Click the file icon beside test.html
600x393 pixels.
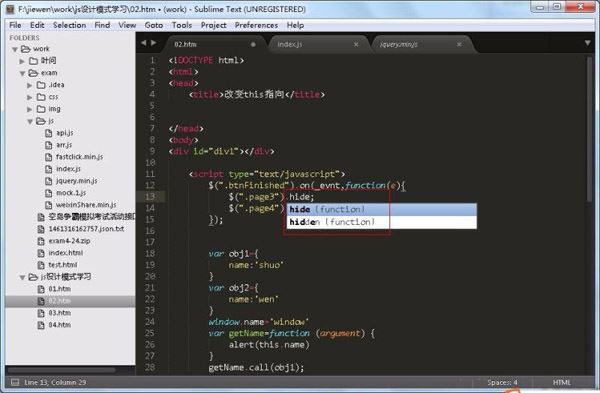41,265
